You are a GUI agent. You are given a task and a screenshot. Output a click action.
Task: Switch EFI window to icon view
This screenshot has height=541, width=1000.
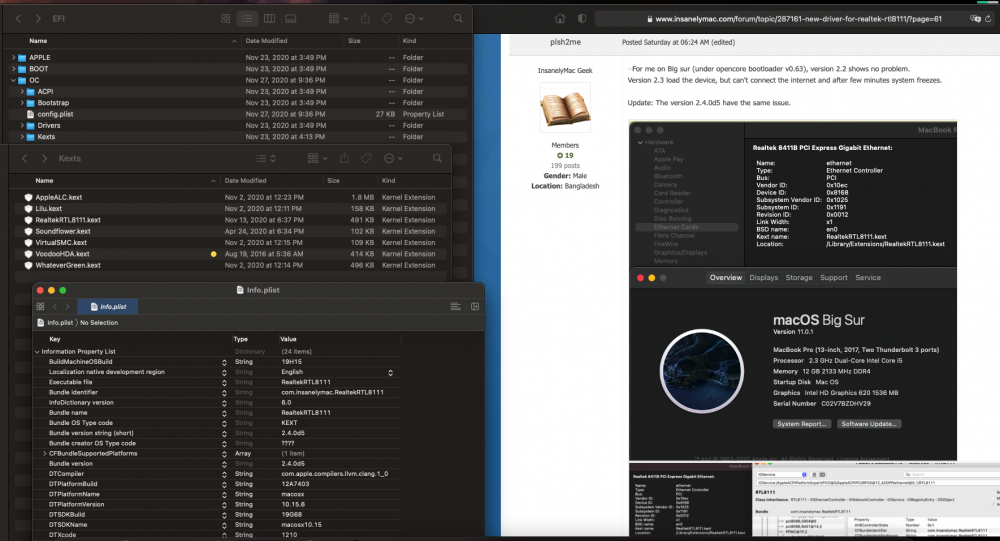pos(226,19)
